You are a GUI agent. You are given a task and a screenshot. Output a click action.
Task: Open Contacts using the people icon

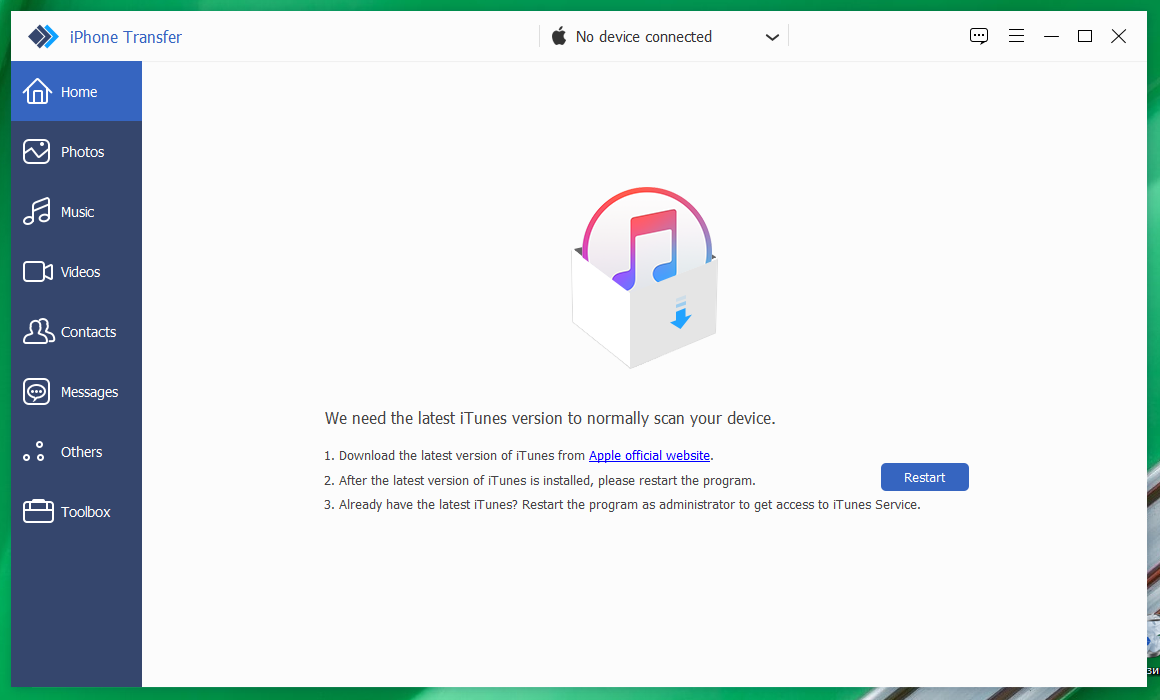[38, 332]
